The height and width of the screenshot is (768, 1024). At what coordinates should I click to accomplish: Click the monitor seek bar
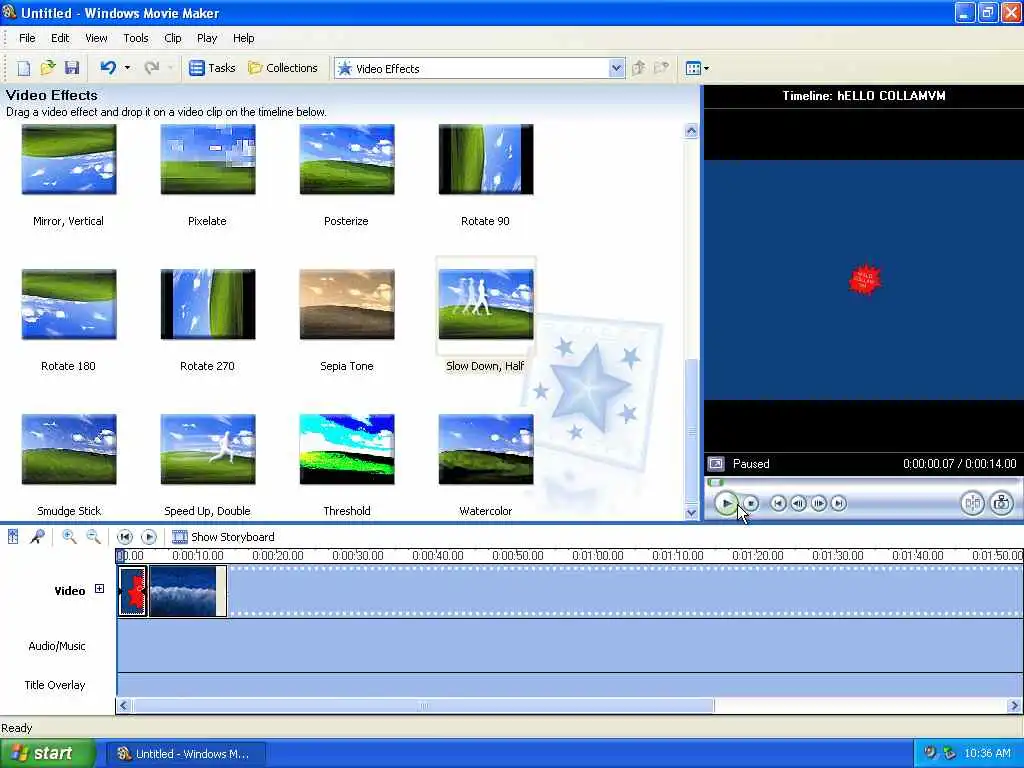click(x=863, y=483)
